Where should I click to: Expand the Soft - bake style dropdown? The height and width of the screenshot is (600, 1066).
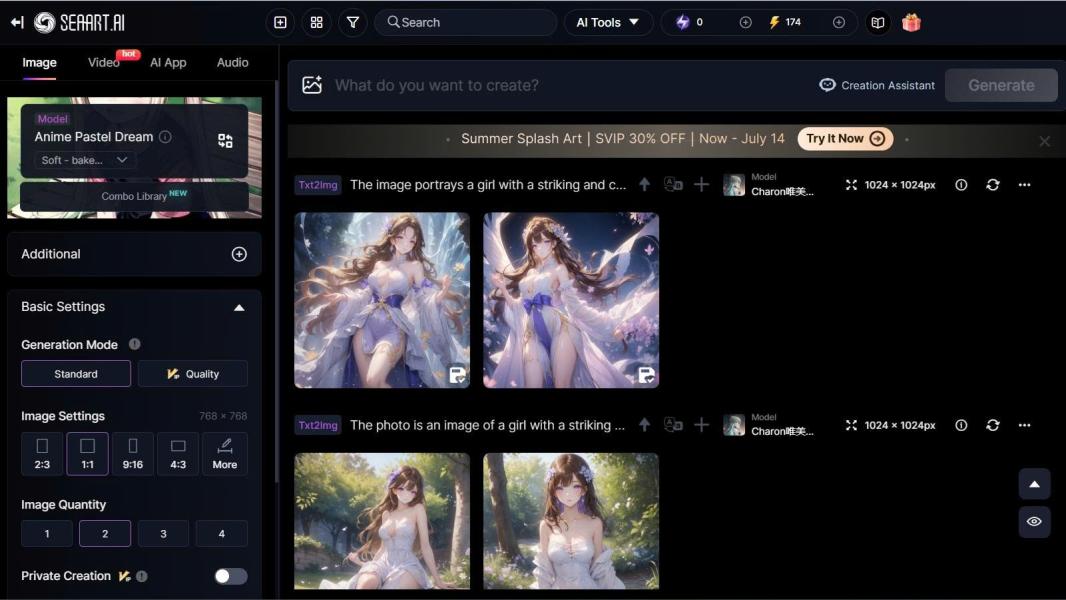pos(85,160)
